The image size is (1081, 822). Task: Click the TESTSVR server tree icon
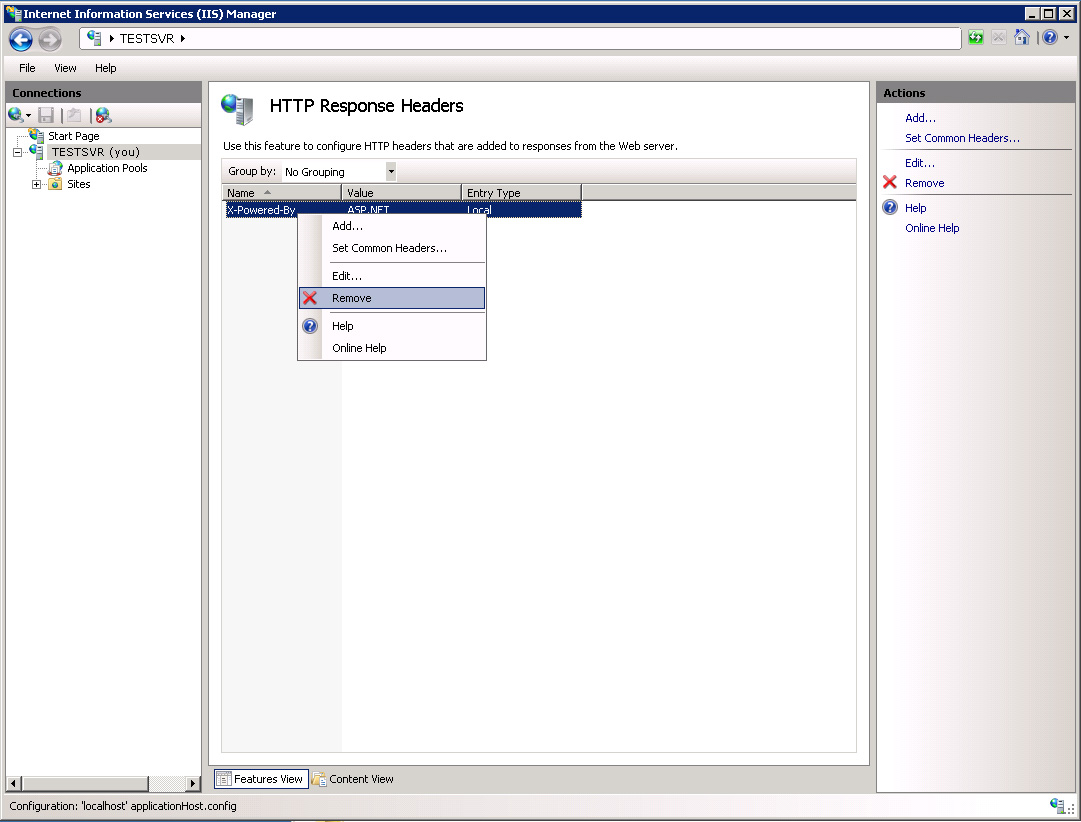tap(37, 152)
